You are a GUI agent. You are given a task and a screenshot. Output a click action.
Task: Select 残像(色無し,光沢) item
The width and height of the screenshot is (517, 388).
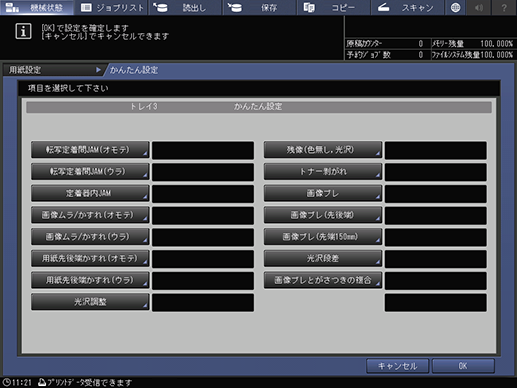(323, 150)
